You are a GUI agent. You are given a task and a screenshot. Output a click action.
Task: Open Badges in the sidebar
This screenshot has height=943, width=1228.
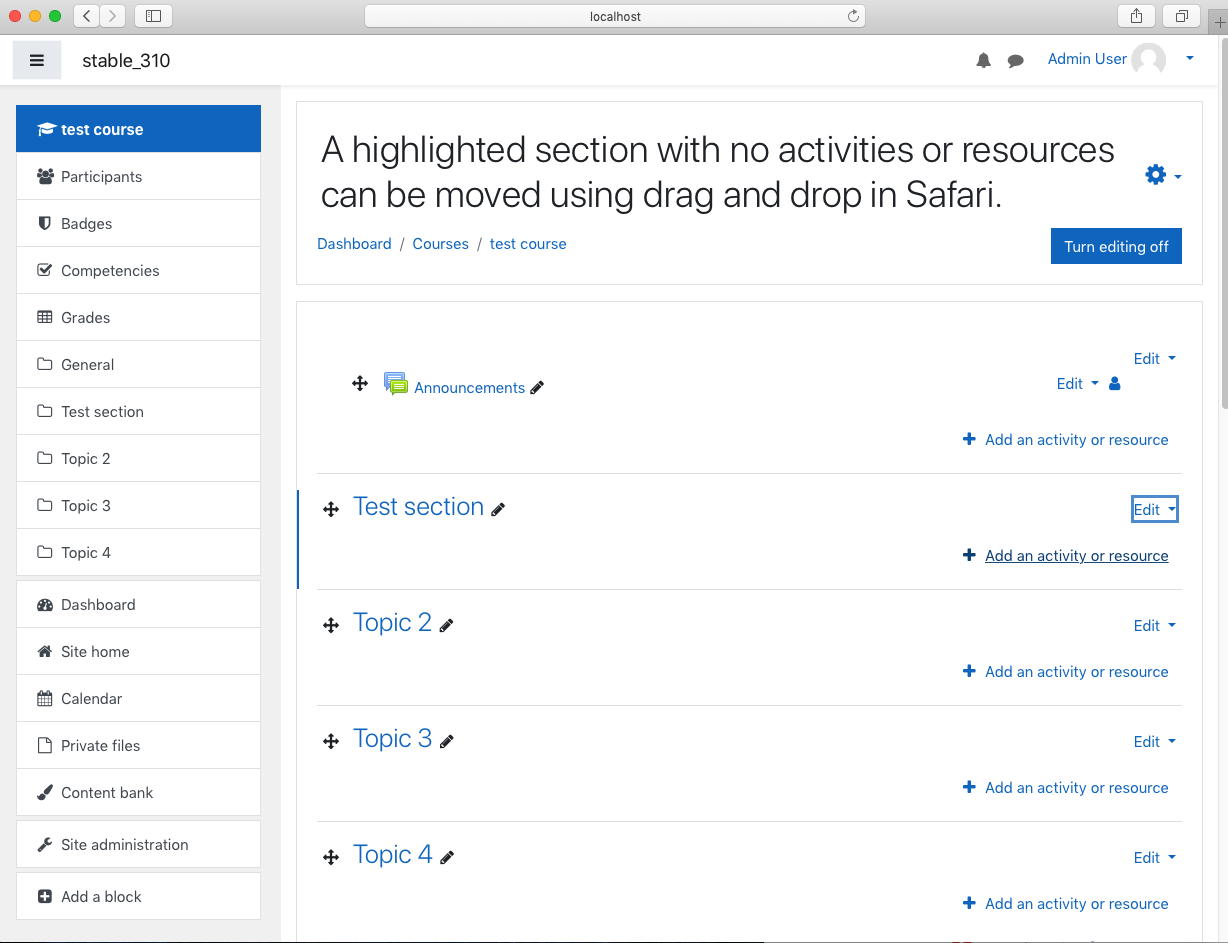[138, 223]
